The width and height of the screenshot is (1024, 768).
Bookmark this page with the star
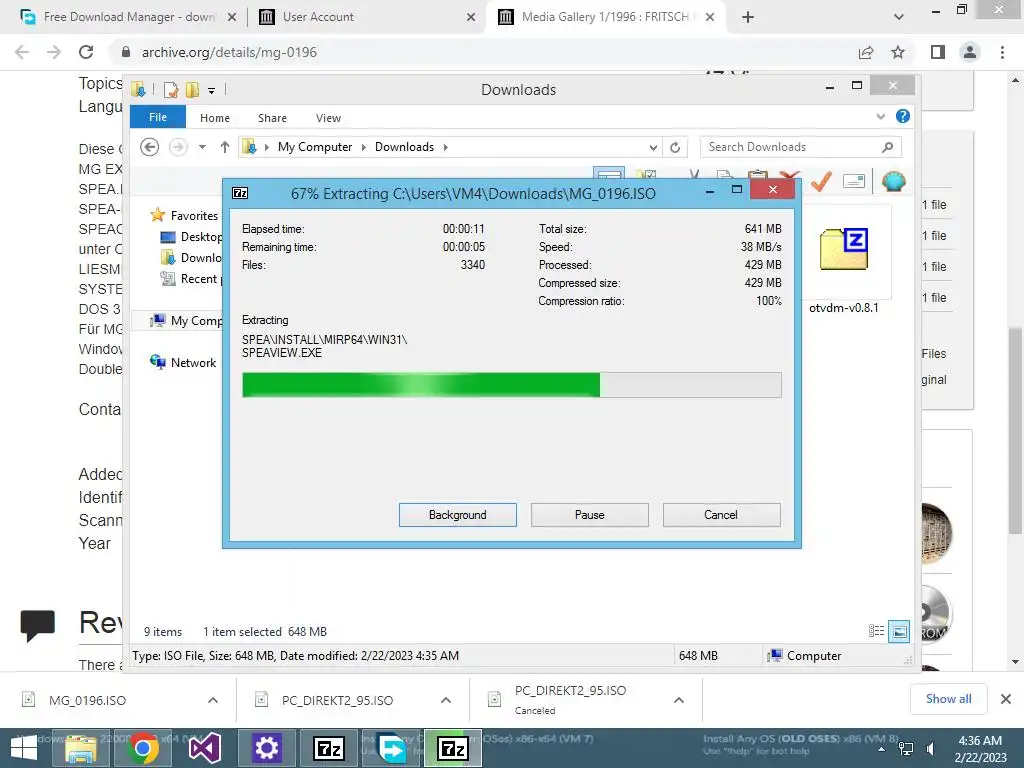[898, 52]
